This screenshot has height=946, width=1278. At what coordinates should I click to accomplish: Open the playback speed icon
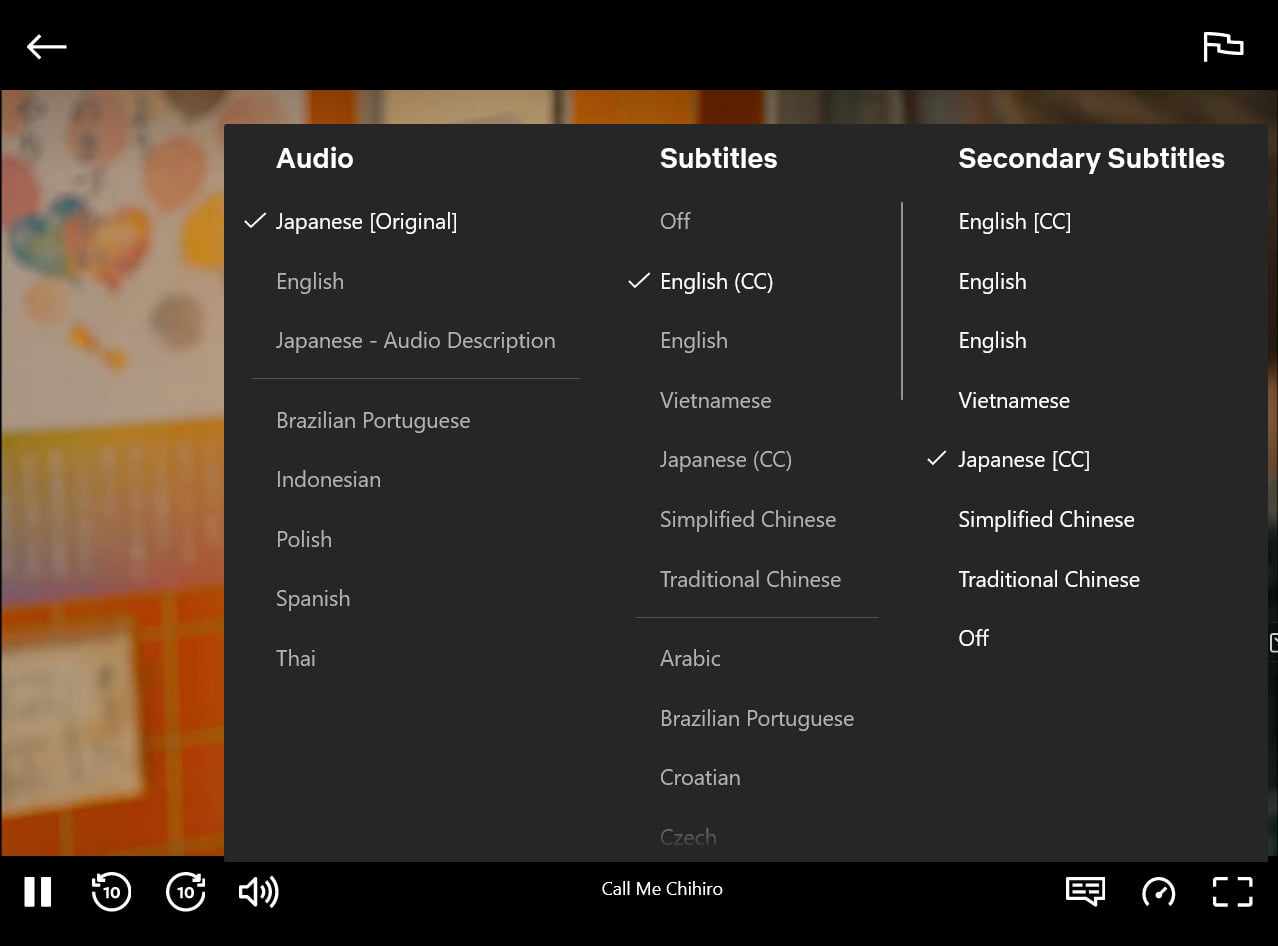click(x=1158, y=891)
